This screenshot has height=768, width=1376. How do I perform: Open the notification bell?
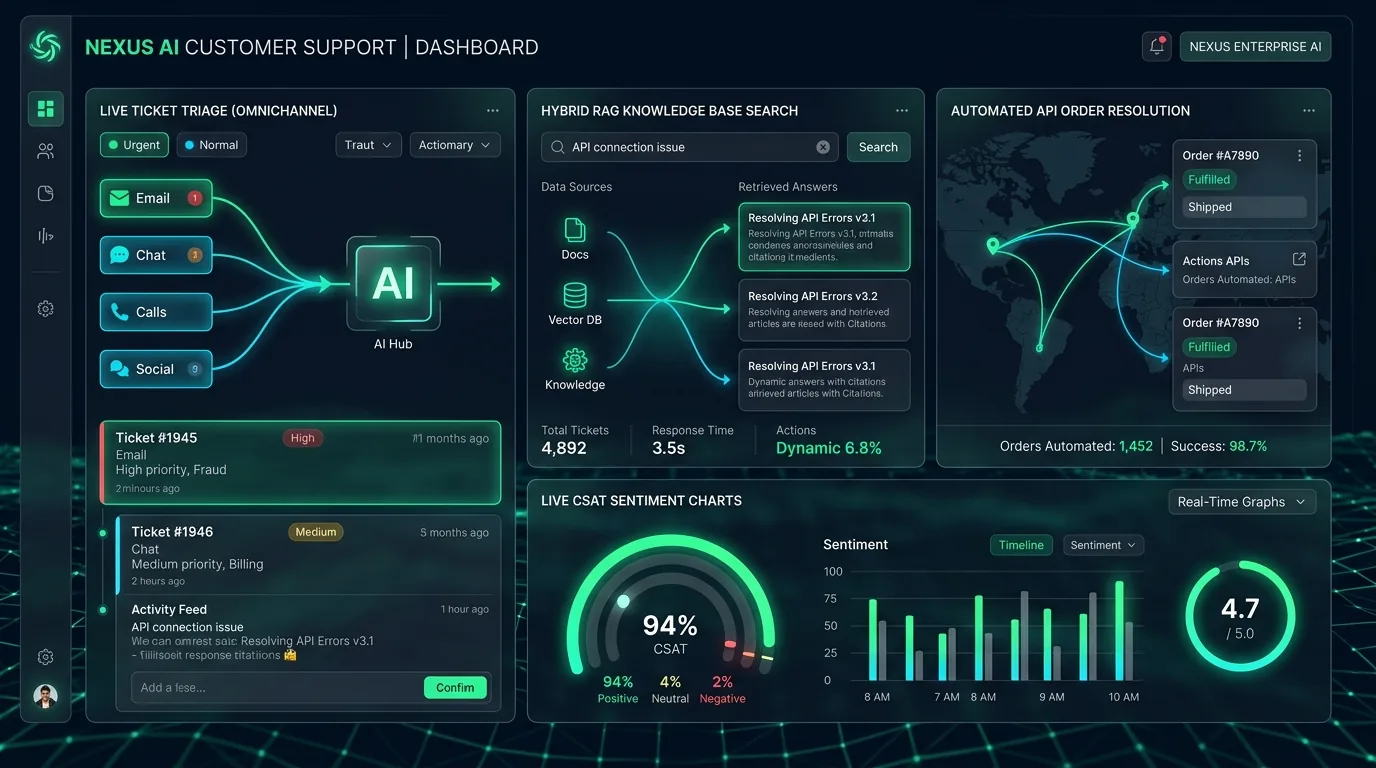[1156, 46]
